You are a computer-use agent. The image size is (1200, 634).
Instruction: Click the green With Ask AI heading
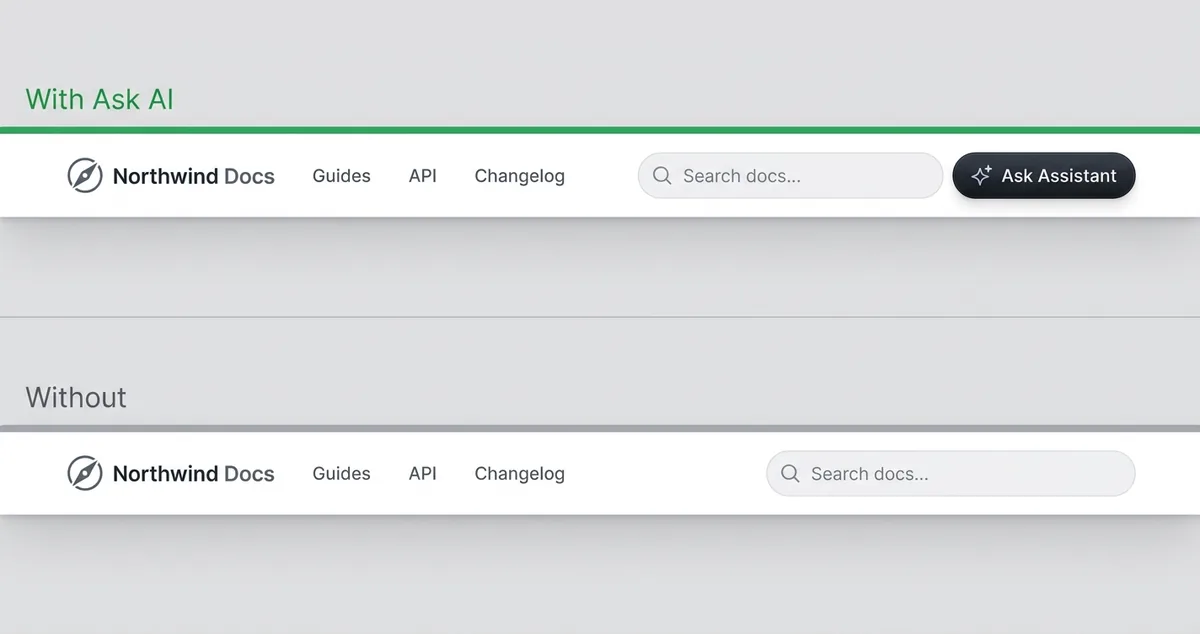pyautogui.click(x=99, y=99)
